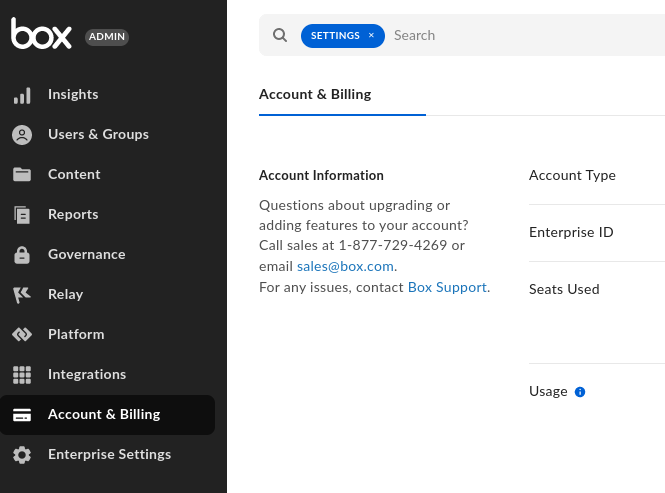Click the Governance lock icon

coord(22,255)
